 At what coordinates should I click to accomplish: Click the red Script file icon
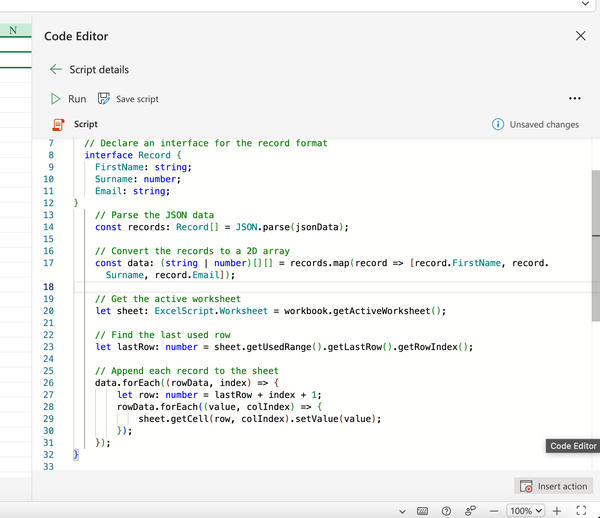tap(58, 124)
